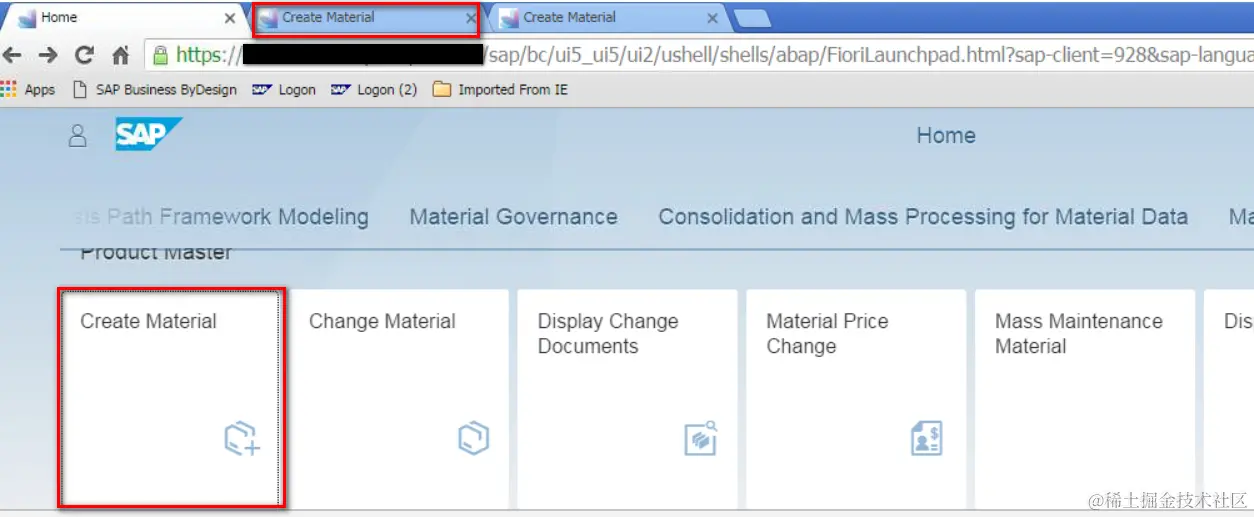Switch to the highlighted Create Material tab
Screen dimensions: 1254x517
pyautogui.click(x=366, y=18)
